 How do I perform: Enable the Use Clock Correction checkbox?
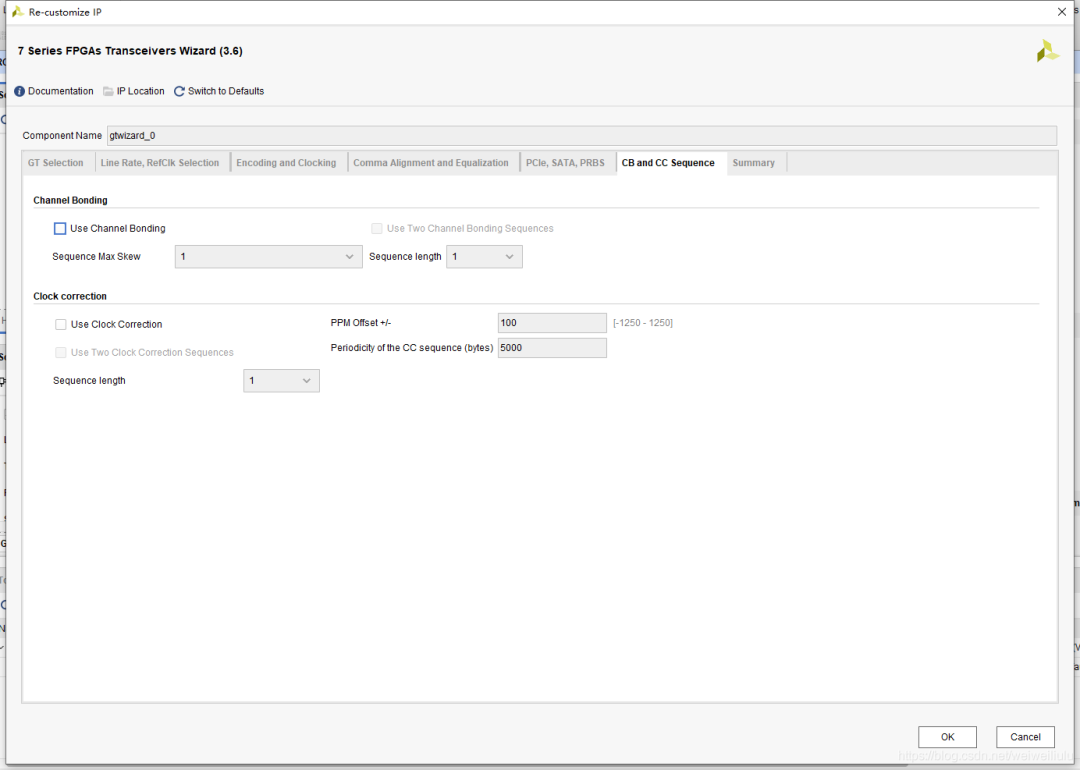click(x=61, y=324)
